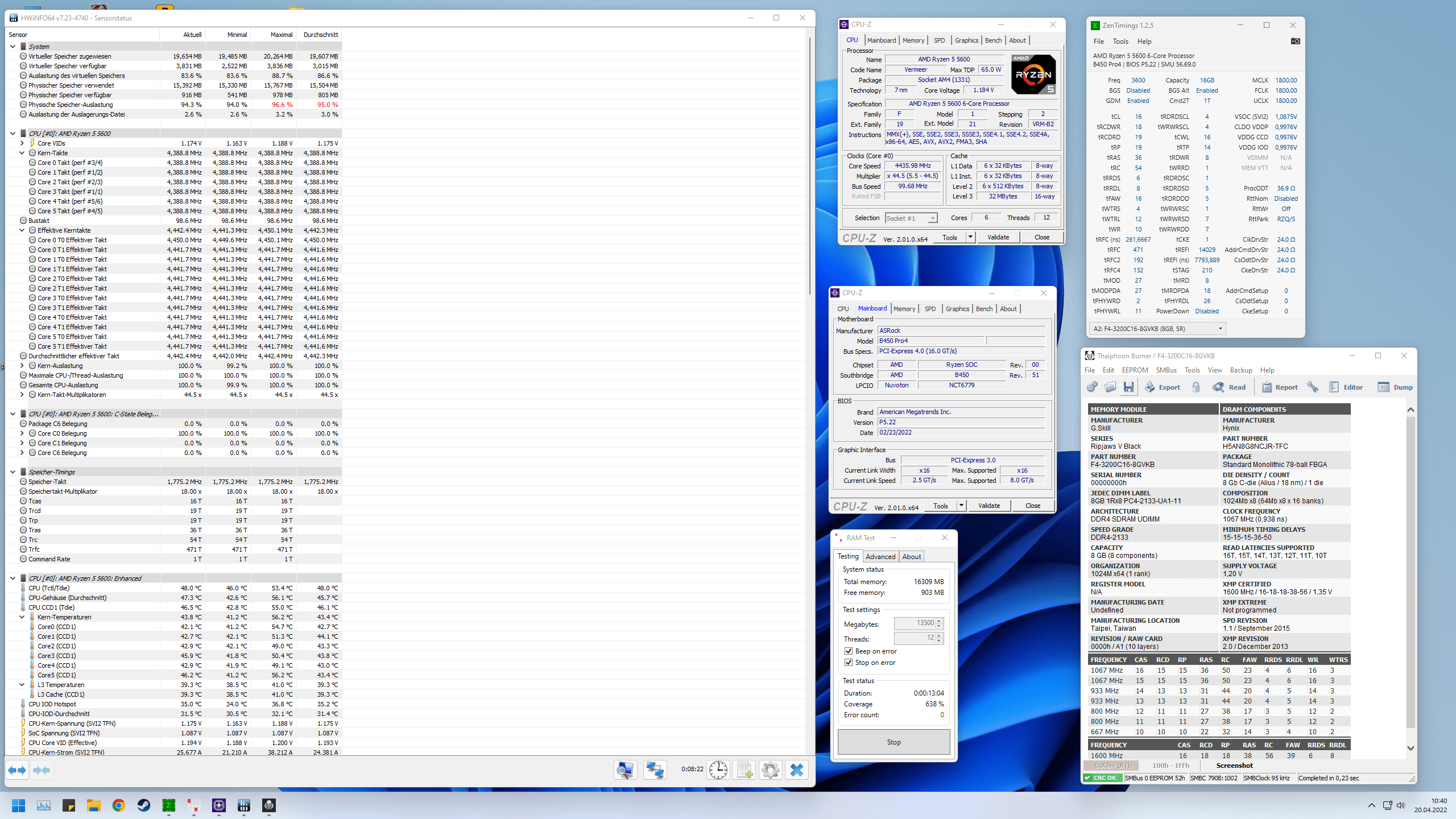This screenshot has height=819, width=1456.
Task: Click Close in lower CPU-Z window
Action: tap(1033, 506)
